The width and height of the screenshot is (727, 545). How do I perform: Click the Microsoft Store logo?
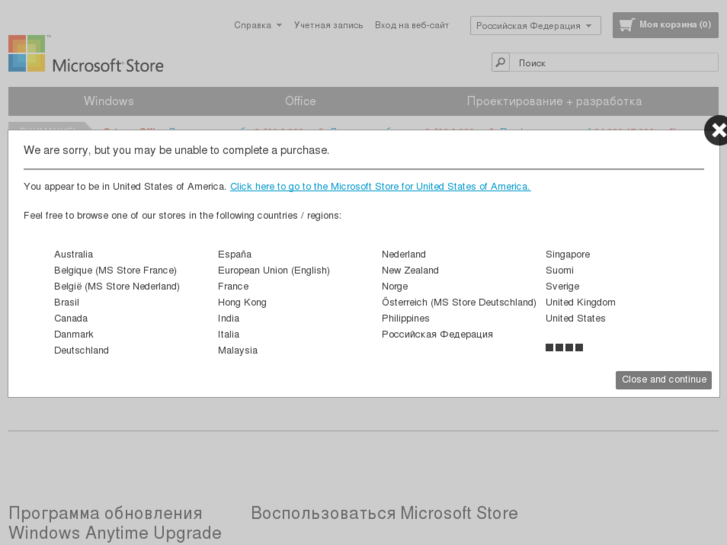(86, 55)
